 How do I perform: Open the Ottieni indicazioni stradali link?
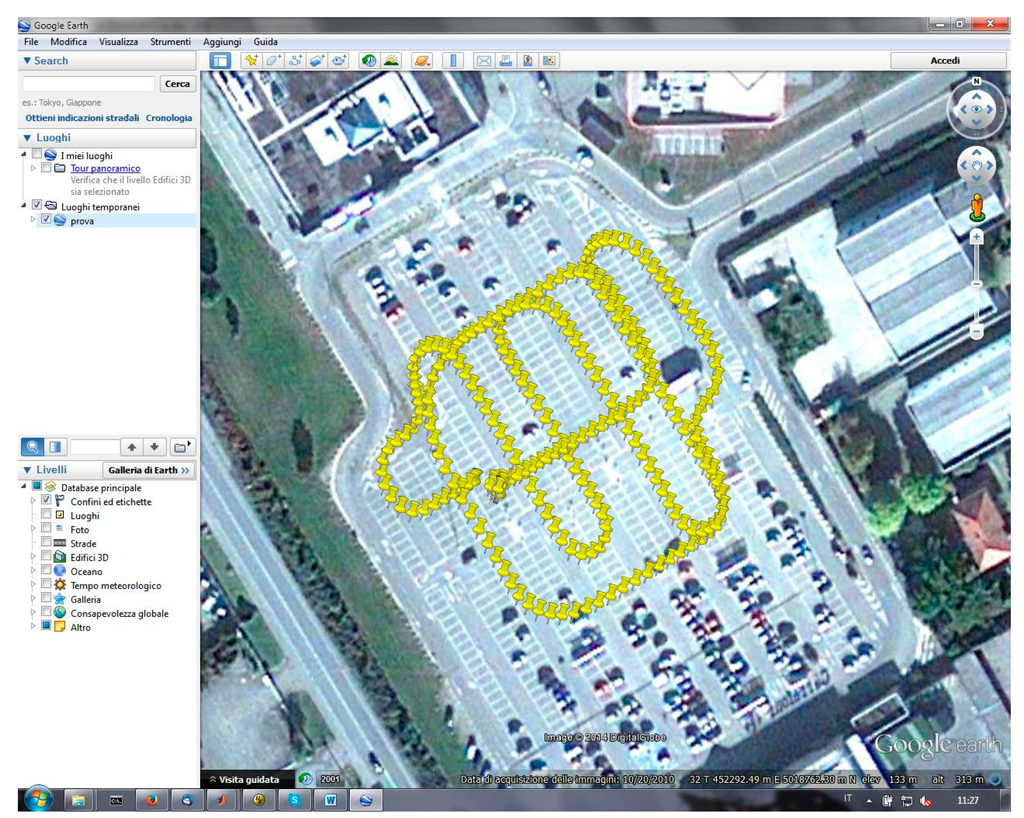(x=82, y=118)
